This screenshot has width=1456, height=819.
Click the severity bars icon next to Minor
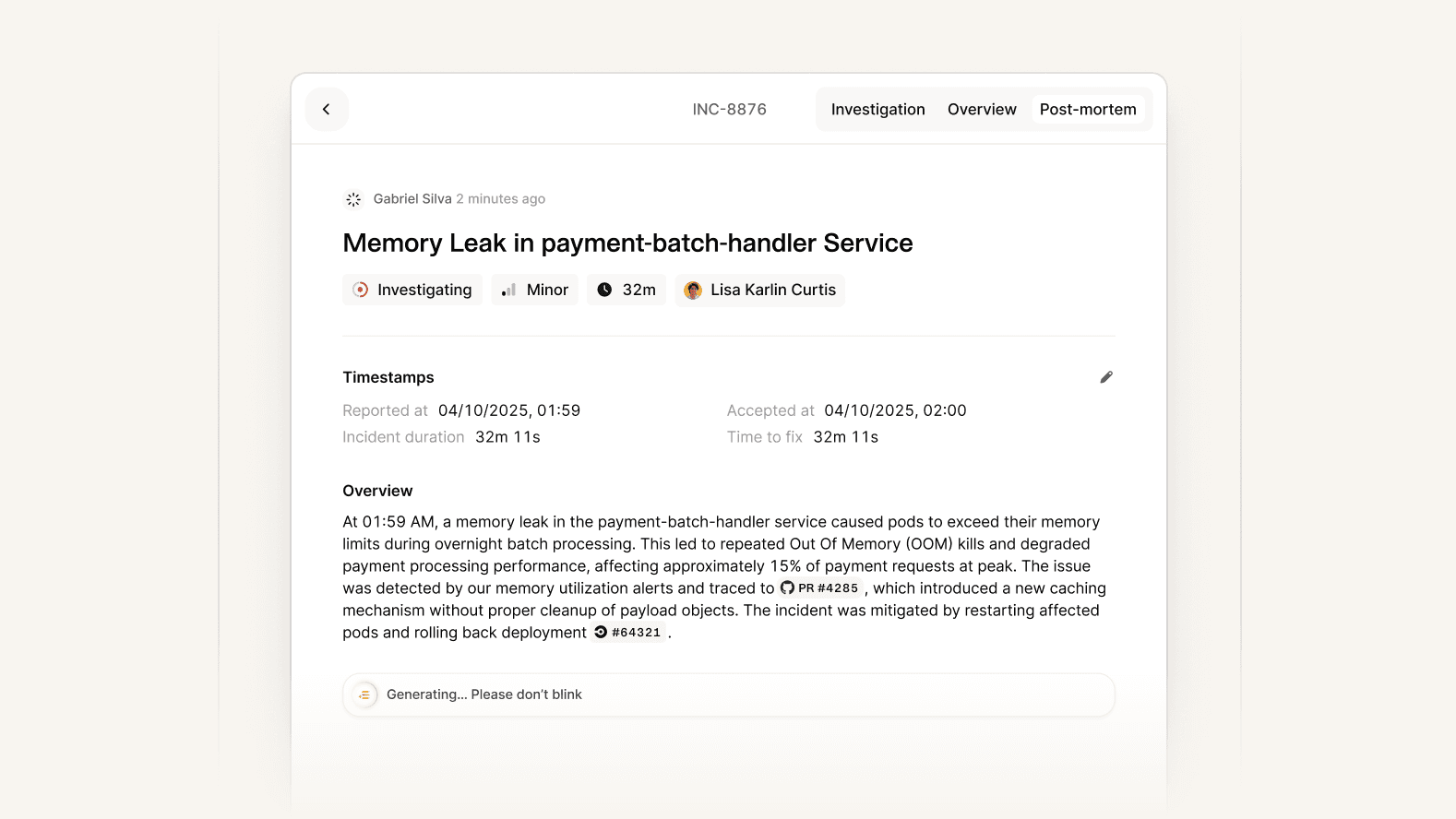tap(508, 290)
